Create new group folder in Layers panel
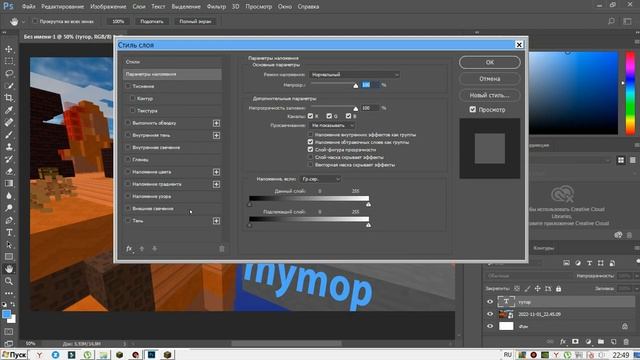This screenshot has height=360, width=640. tap(601, 341)
